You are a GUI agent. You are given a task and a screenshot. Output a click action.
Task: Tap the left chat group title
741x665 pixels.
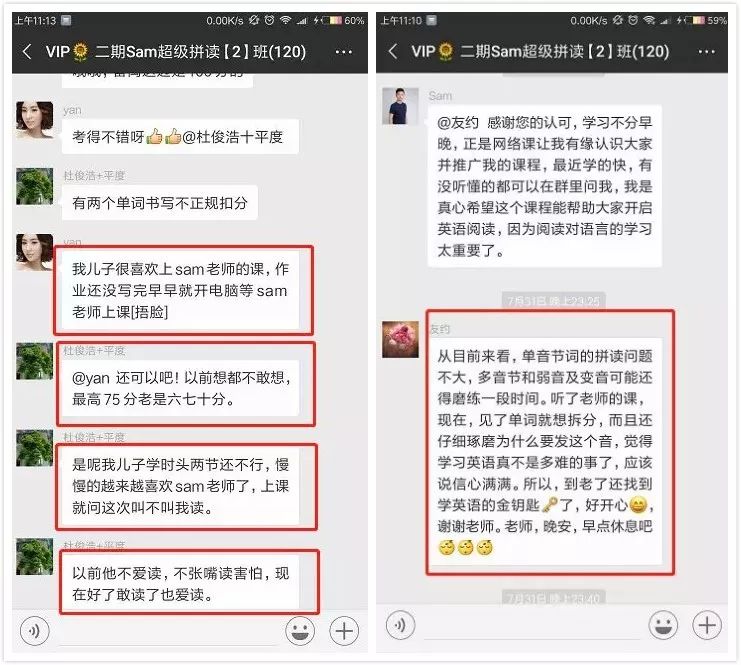[x=176, y=52]
